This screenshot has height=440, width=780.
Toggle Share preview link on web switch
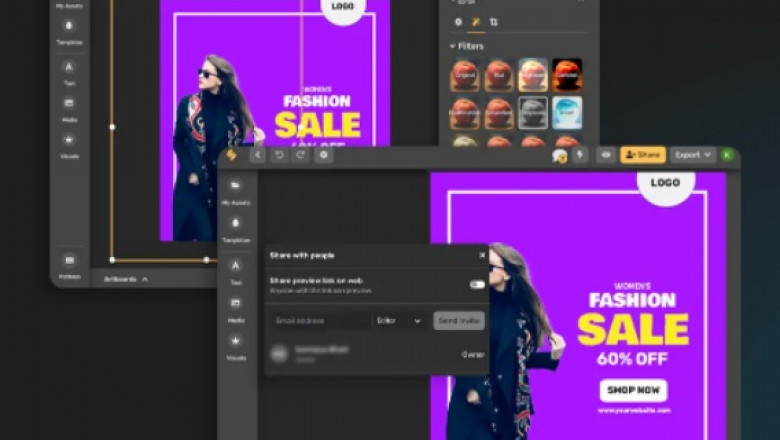(x=477, y=284)
